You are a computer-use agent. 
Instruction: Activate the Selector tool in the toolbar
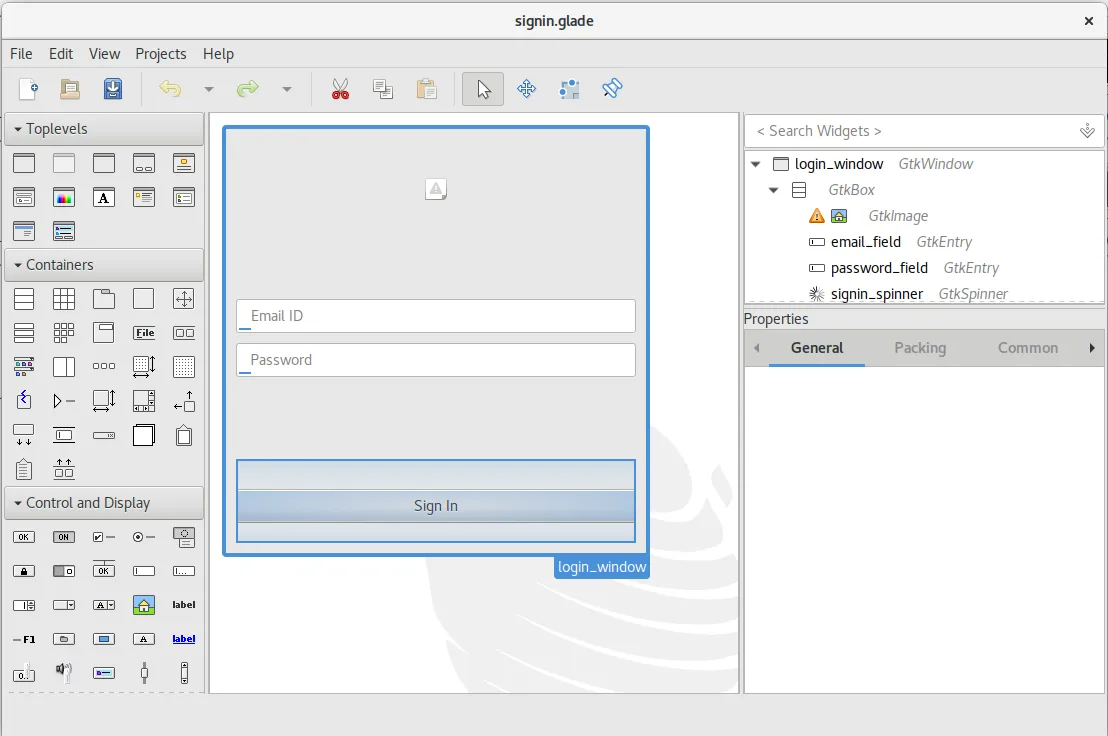coord(483,89)
